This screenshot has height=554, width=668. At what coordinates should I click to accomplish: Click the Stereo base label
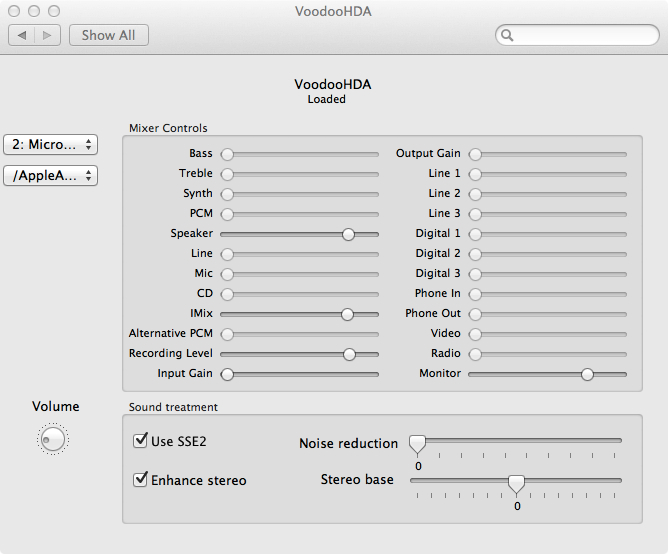point(357,479)
